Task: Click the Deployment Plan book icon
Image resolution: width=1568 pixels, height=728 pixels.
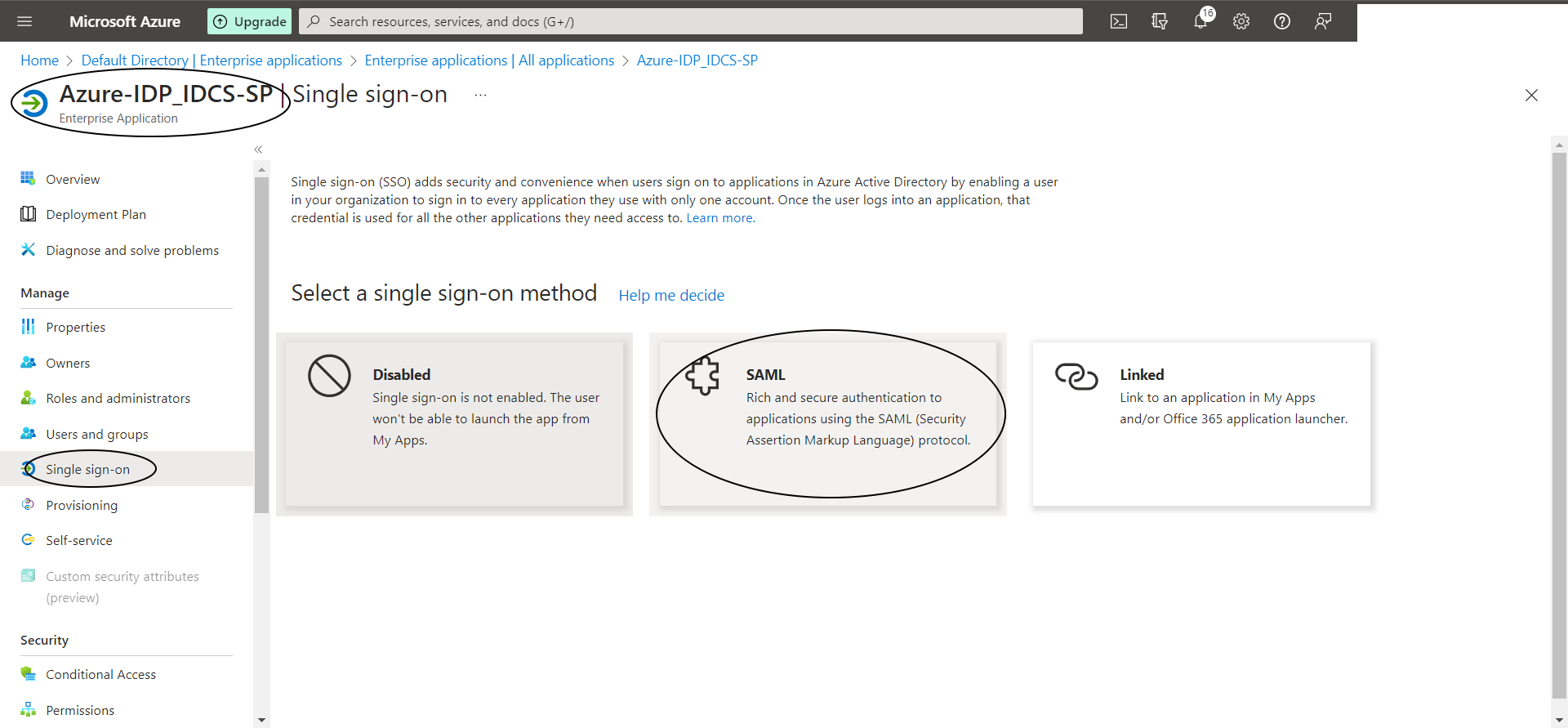Action: pyautogui.click(x=28, y=214)
